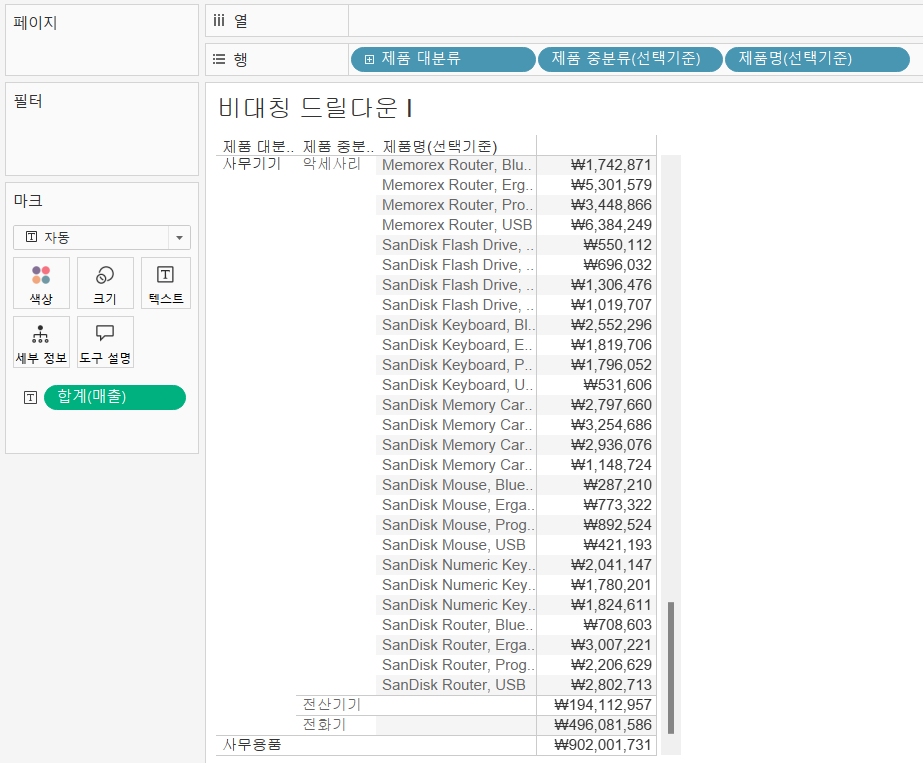The image size is (923, 763).
Task: Open the Text mark card
Action: pyautogui.click(x=165, y=283)
